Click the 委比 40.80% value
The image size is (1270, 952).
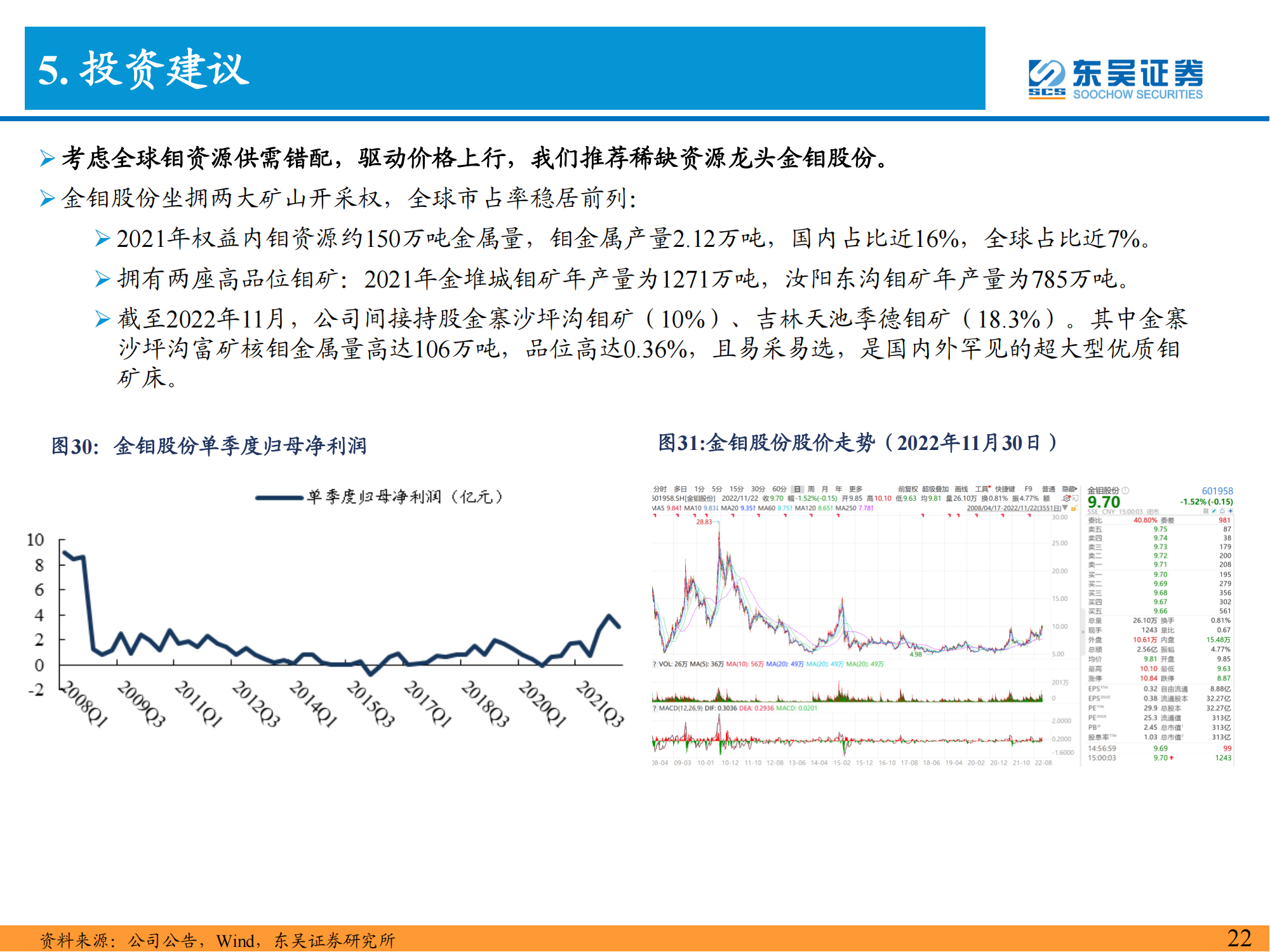pos(1145,520)
